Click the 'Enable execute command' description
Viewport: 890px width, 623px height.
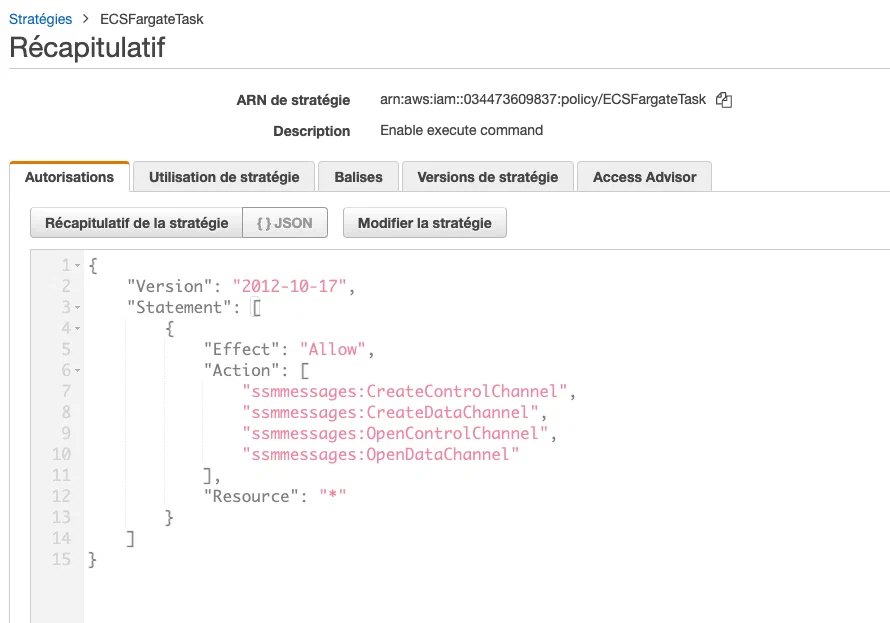[461, 131]
